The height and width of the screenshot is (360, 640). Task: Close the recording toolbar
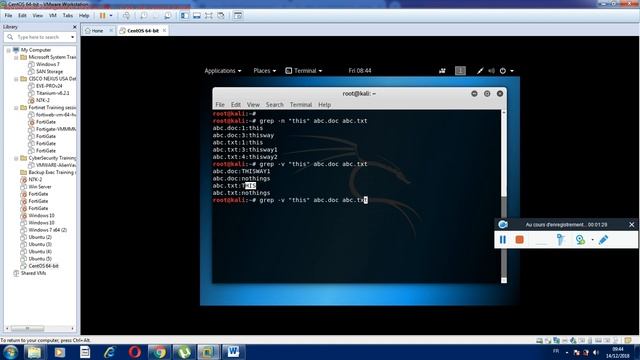pos(631,224)
